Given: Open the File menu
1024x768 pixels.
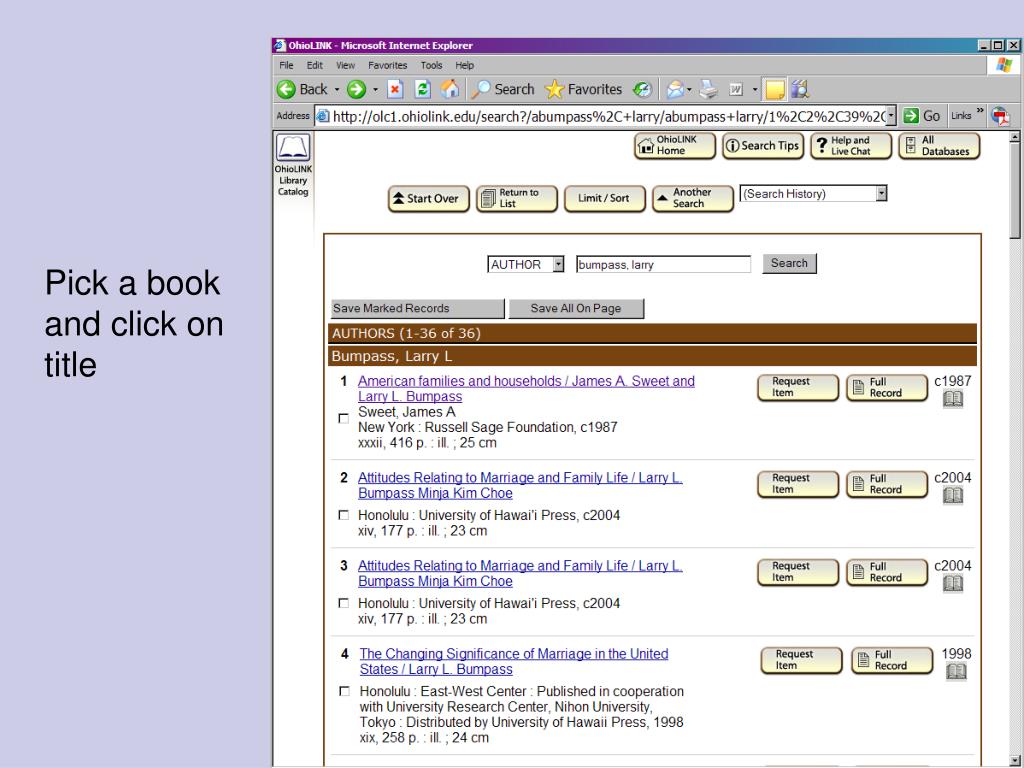Looking at the screenshot, I should (286, 65).
